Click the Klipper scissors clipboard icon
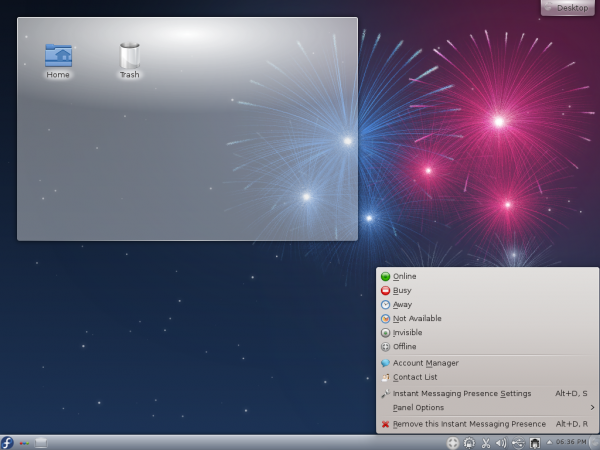This screenshot has width=600, height=450. [485, 442]
